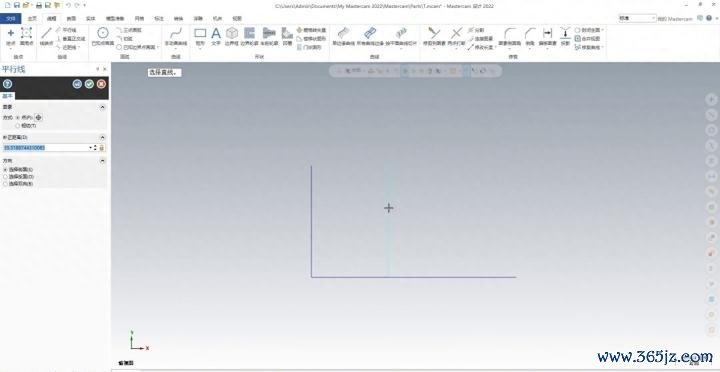Open the offset distance dropdown arrow
This screenshot has height=372, width=720.
click(90, 148)
